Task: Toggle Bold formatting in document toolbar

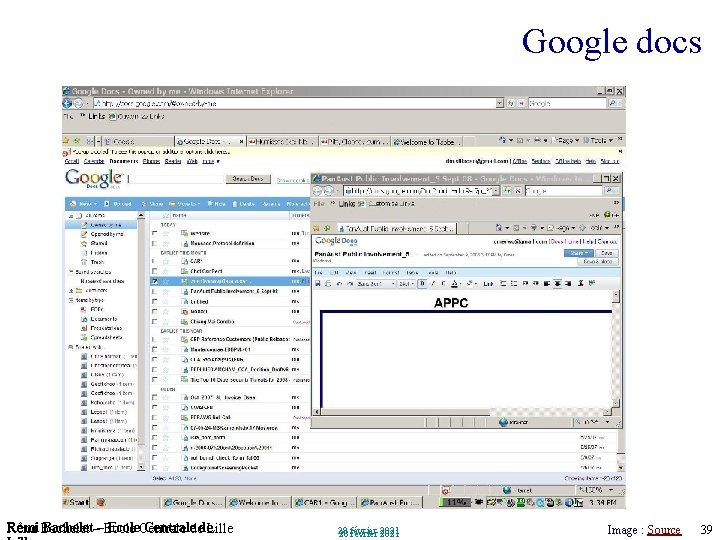Action: tap(422, 284)
